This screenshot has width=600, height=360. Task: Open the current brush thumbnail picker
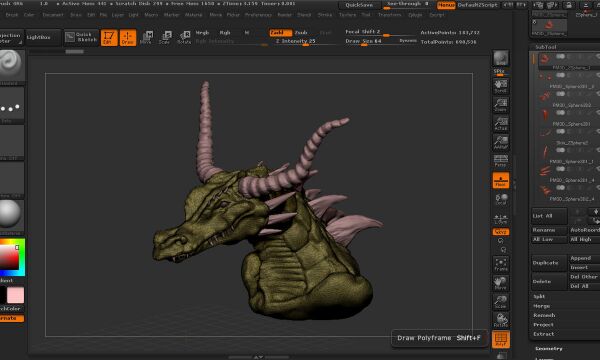tap(11, 65)
